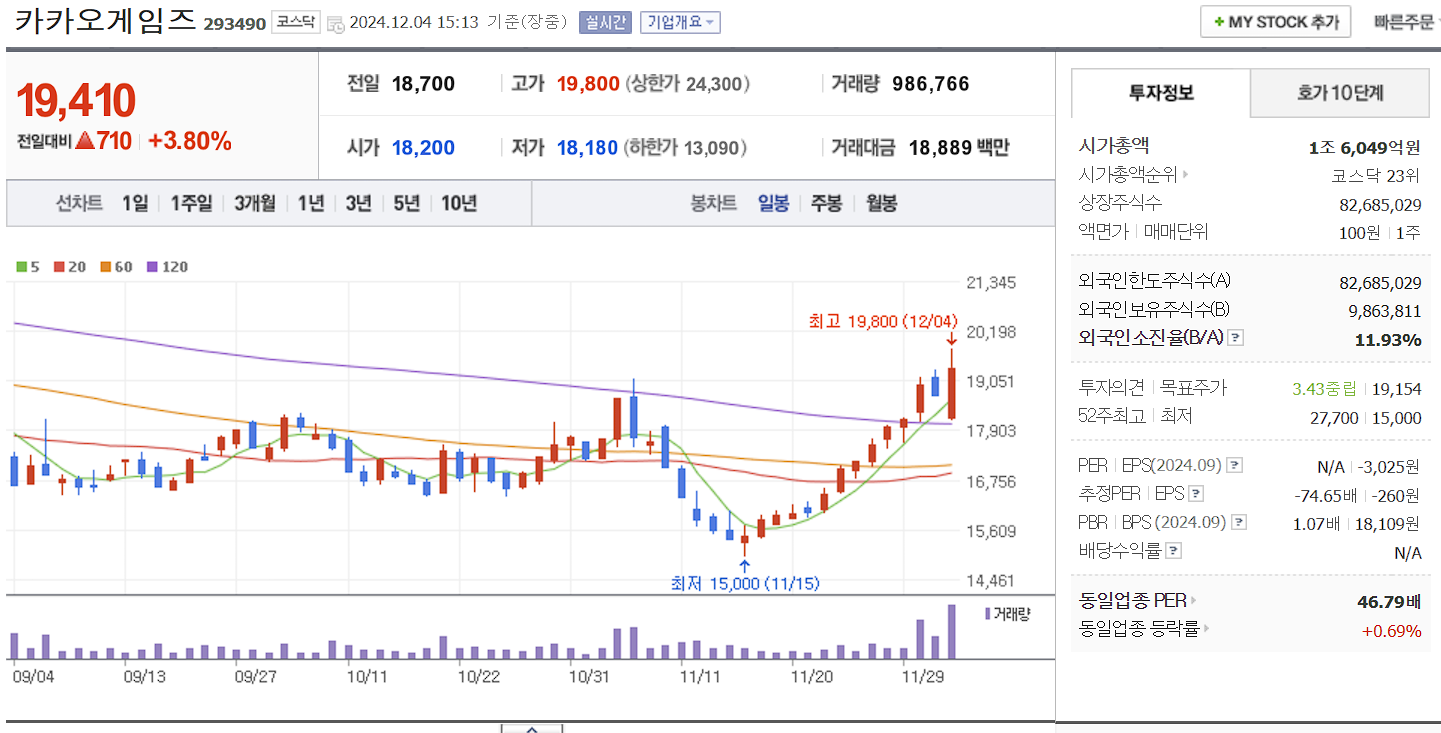Click the 배당수익률 help icon
The width and height of the screenshot is (1441, 733).
click(1172, 548)
